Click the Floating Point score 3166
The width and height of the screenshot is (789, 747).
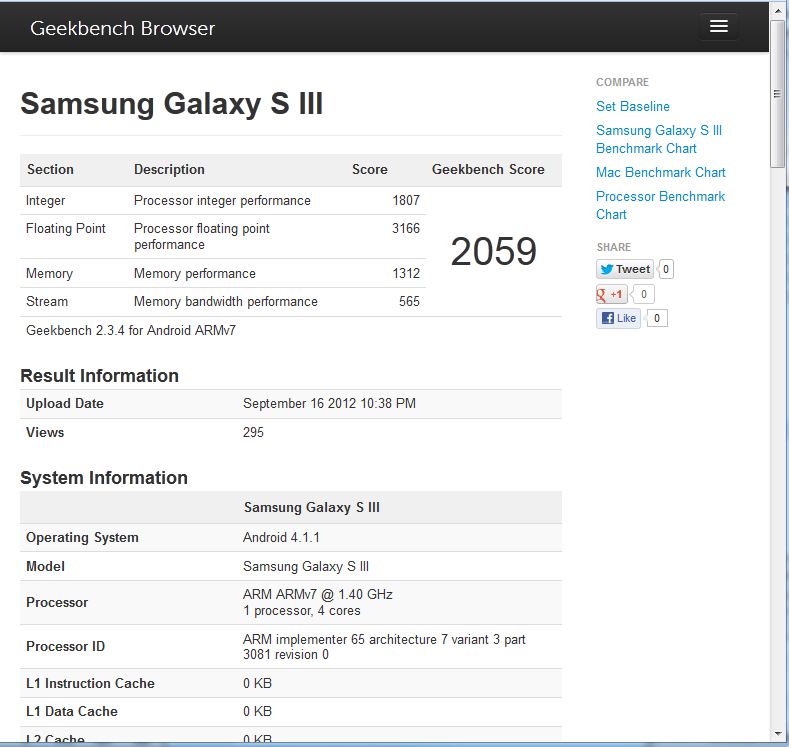406,228
